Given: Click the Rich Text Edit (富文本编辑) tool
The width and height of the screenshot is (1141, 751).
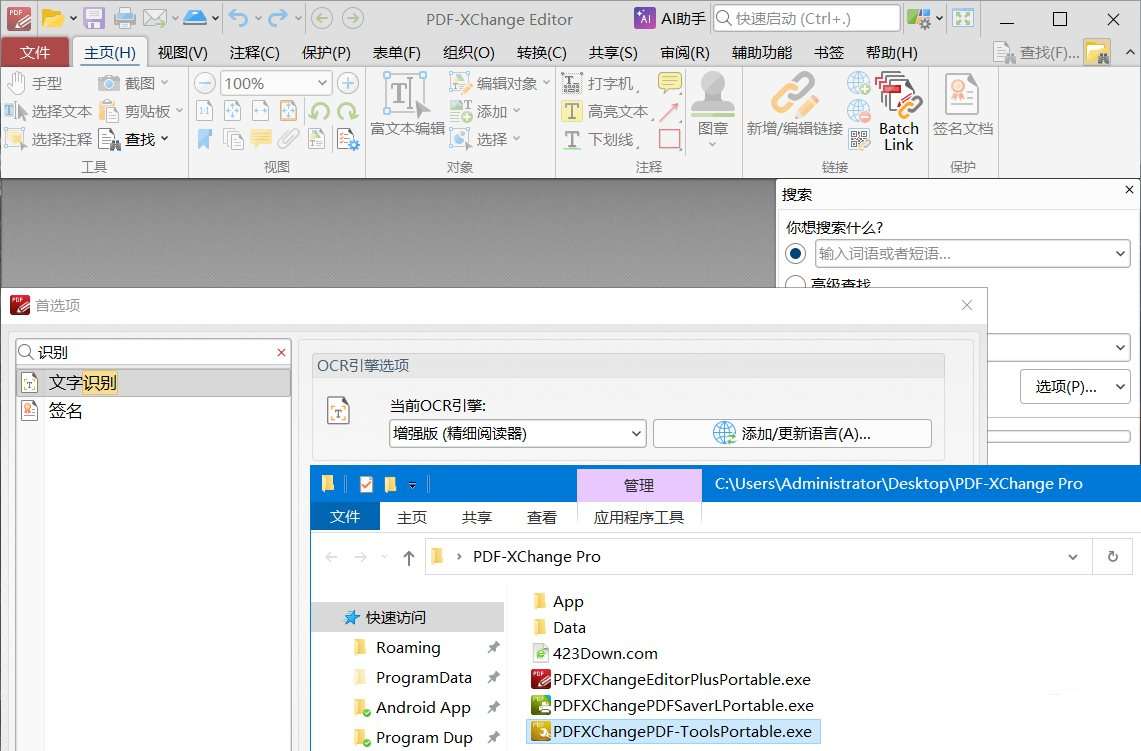Looking at the screenshot, I should click(407, 105).
